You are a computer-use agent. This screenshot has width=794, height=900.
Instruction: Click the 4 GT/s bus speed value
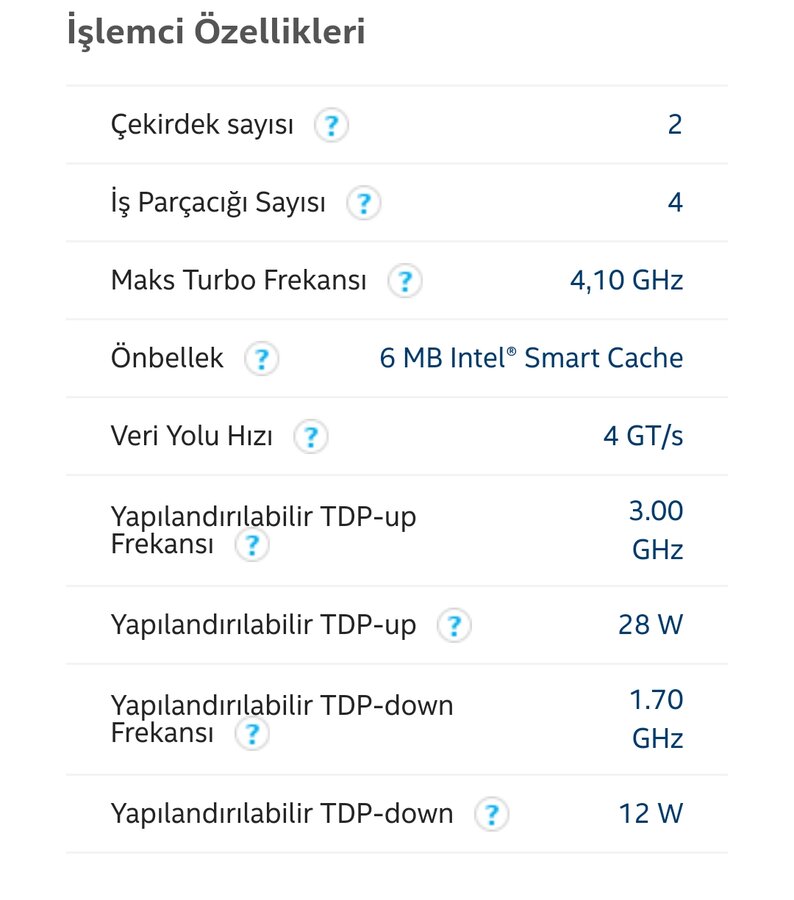[x=643, y=437]
